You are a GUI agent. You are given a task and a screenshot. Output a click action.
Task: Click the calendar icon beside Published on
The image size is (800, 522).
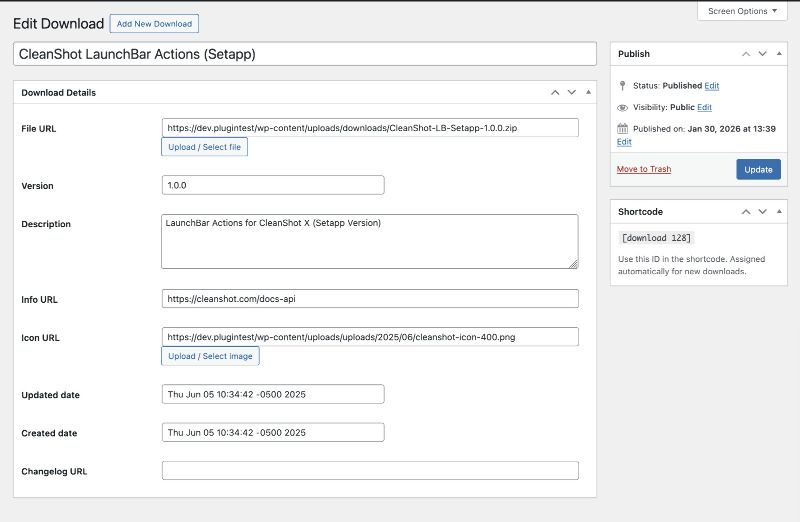coord(622,128)
